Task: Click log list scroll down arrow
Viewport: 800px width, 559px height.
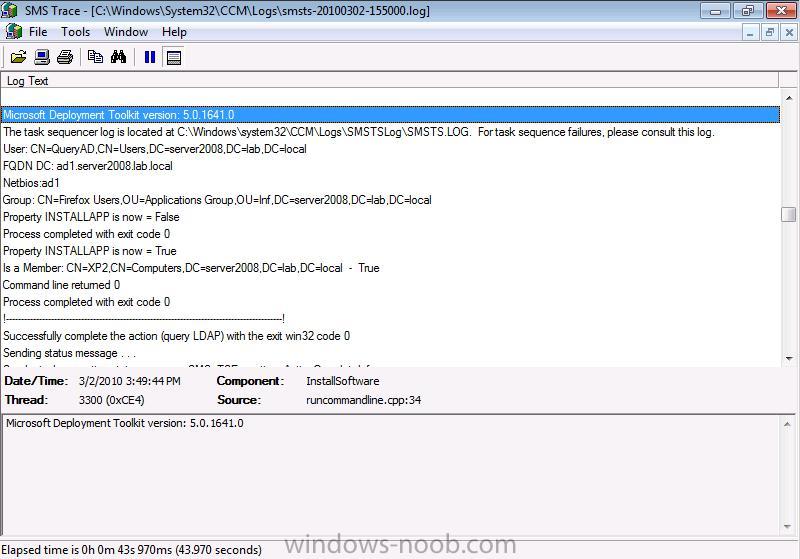Action: point(789,359)
